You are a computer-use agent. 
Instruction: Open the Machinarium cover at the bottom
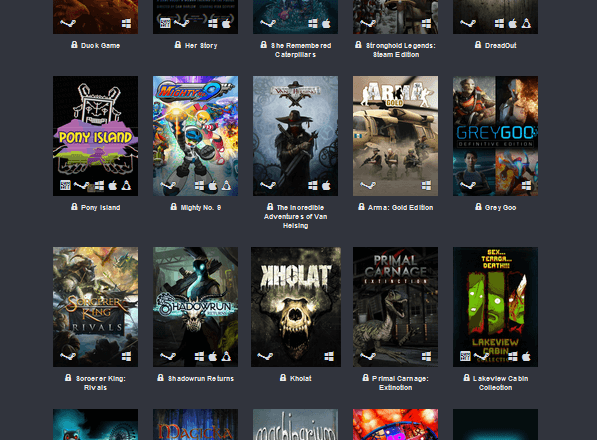pos(295,424)
